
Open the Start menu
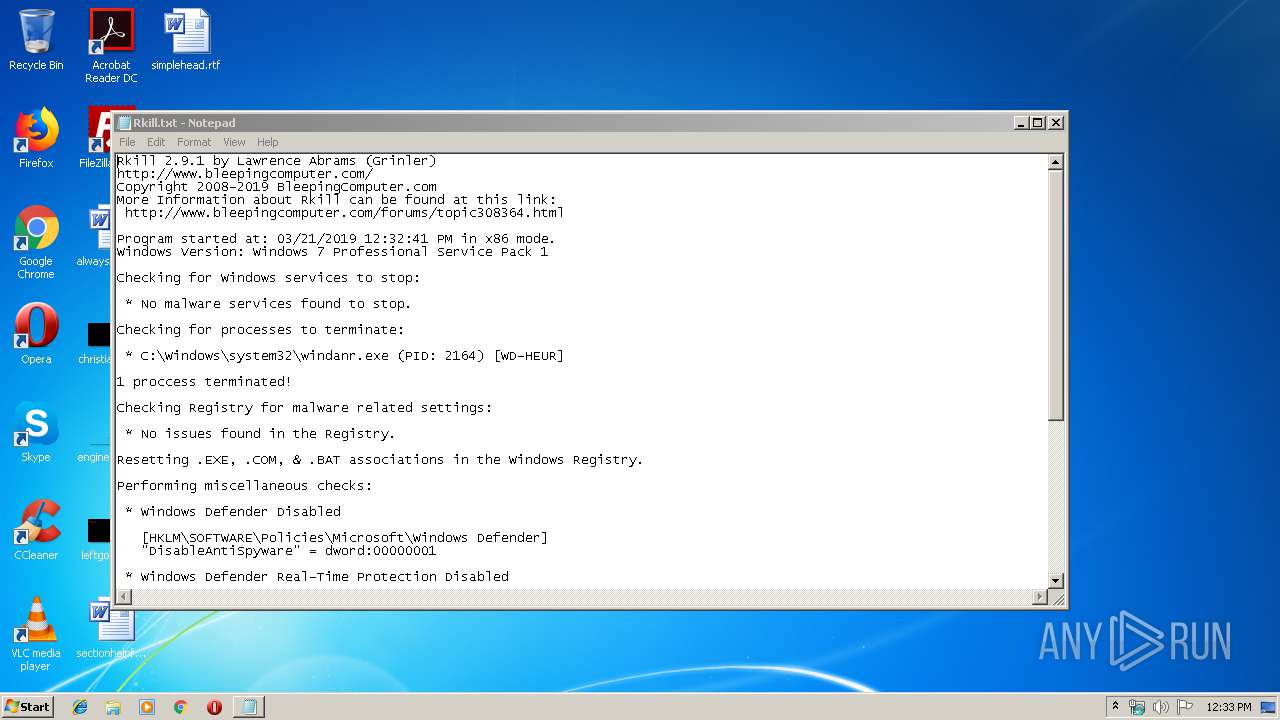(x=27, y=707)
